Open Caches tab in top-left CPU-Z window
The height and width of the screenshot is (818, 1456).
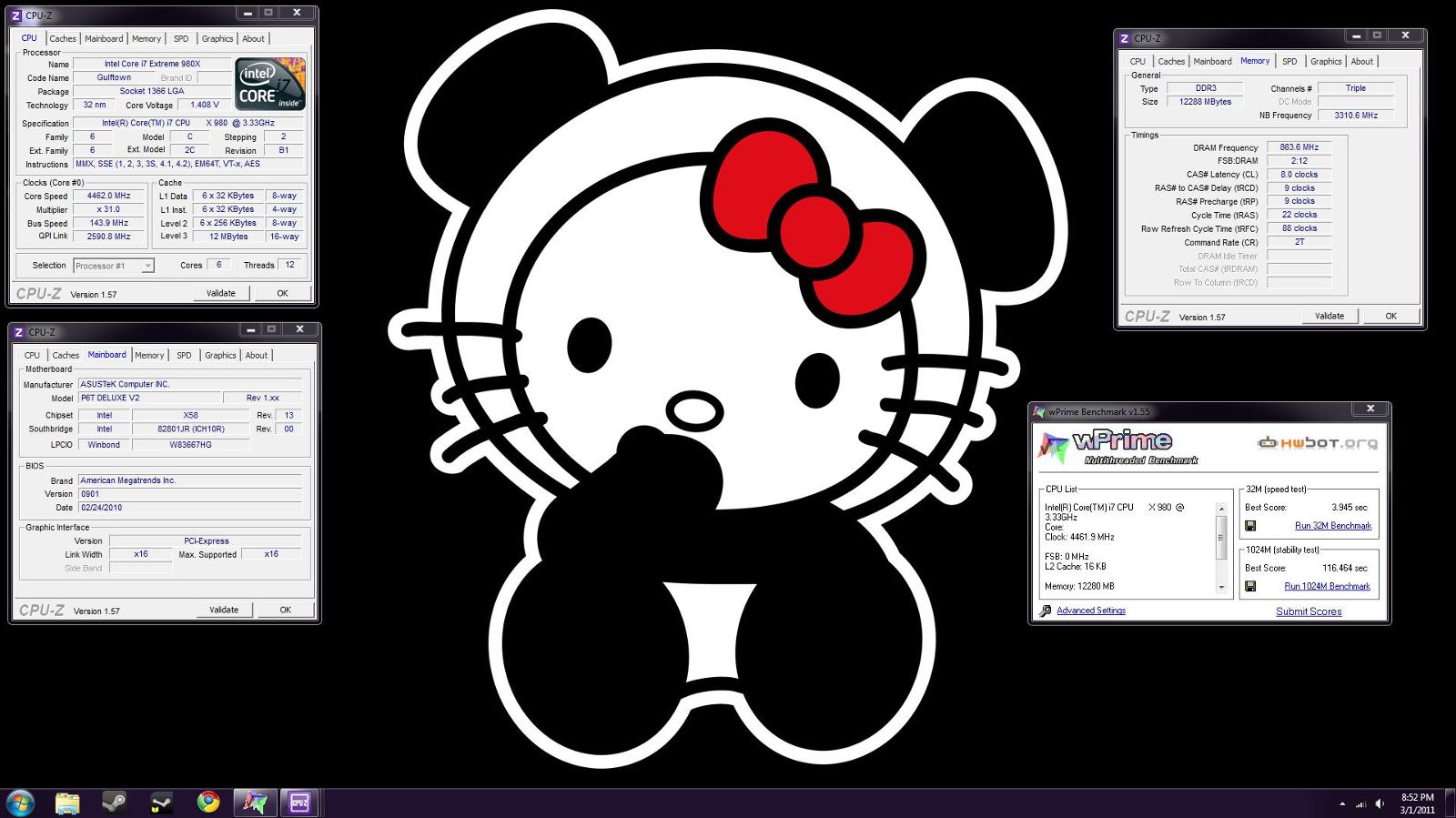click(x=63, y=38)
